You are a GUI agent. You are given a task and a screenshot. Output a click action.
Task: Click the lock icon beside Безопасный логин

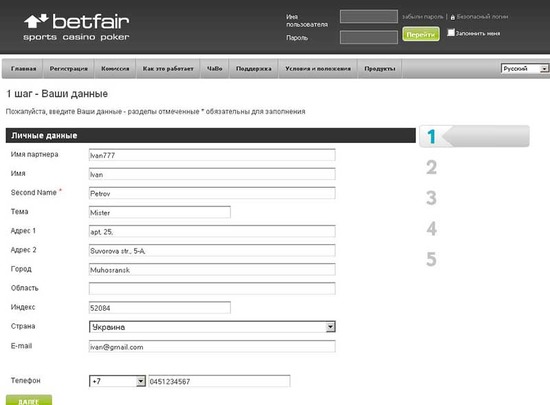coord(452,17)
